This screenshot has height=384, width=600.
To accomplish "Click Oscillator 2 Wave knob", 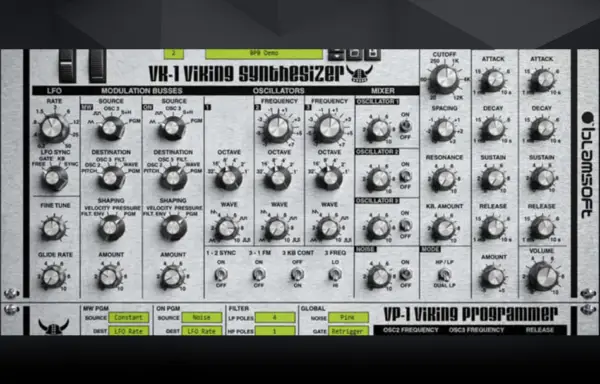I will (x=277, y=228).
